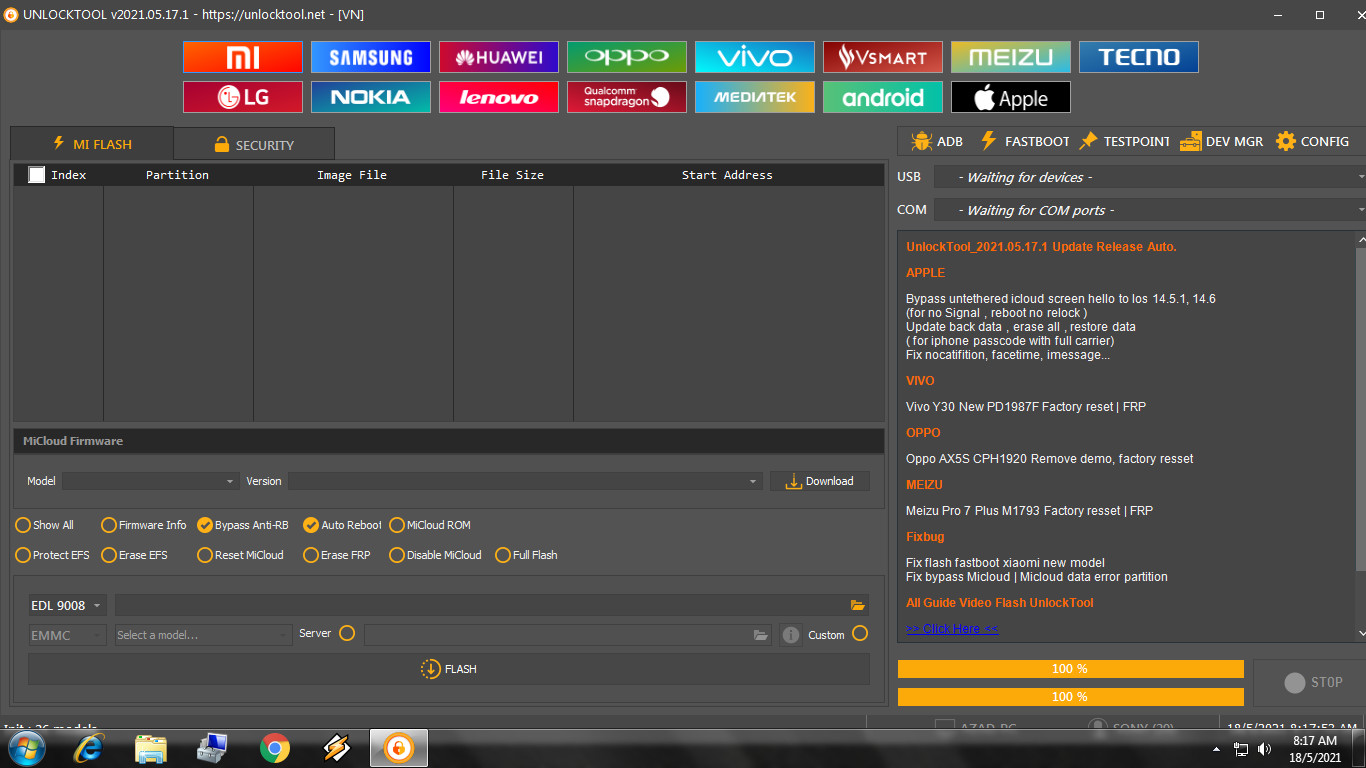Select the Lenovo brand logo

pos(499,97)
